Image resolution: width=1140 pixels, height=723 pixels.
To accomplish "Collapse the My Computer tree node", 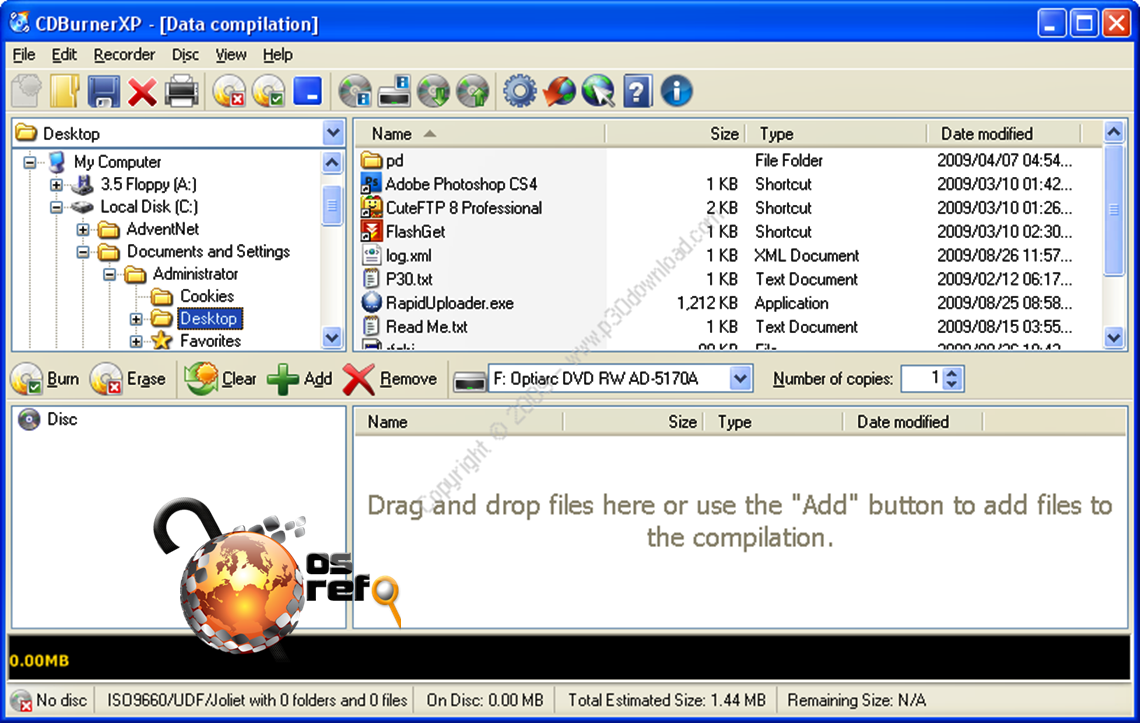I will point(30,161).
